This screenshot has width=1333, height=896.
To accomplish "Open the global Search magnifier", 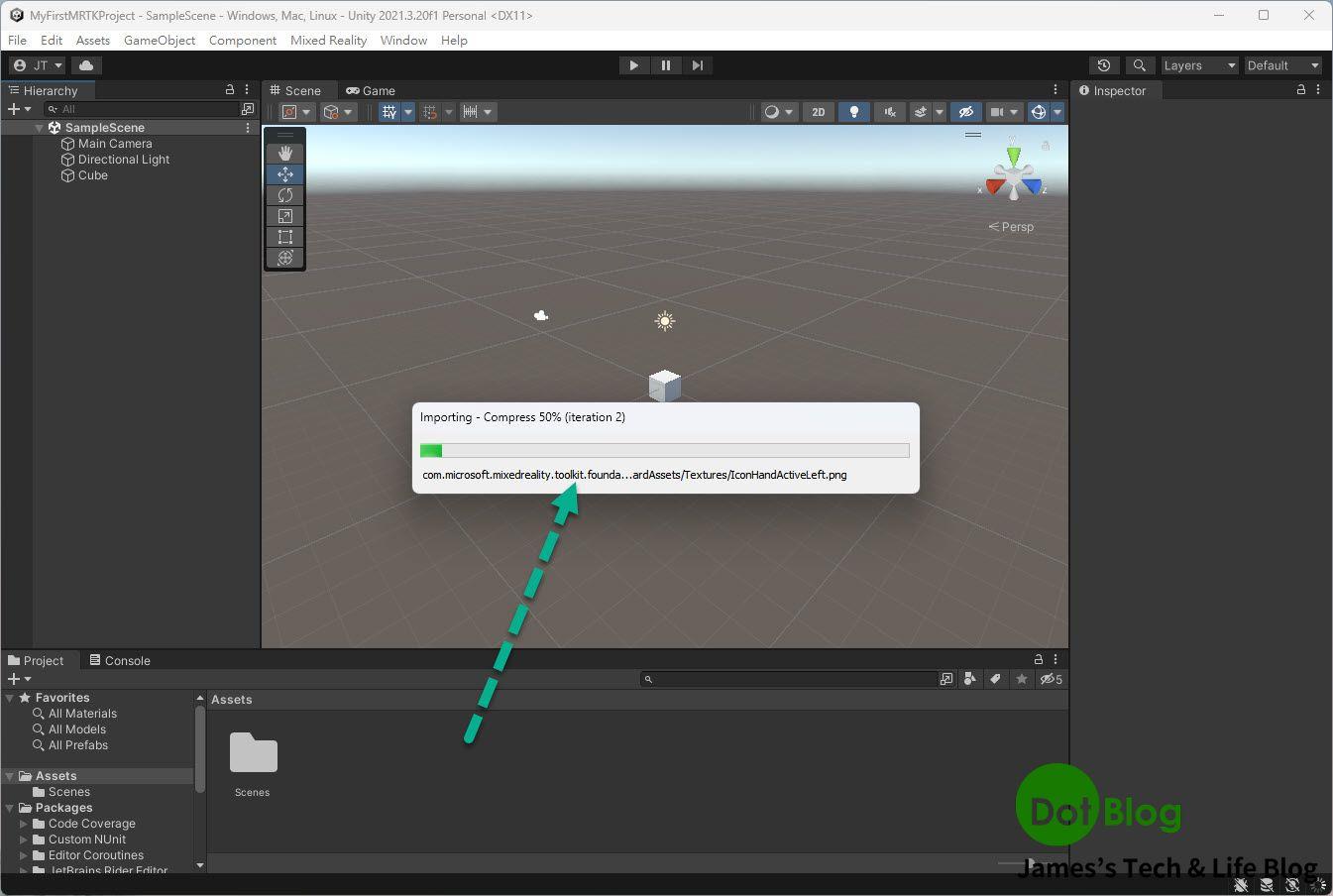I will [1140, 65].
